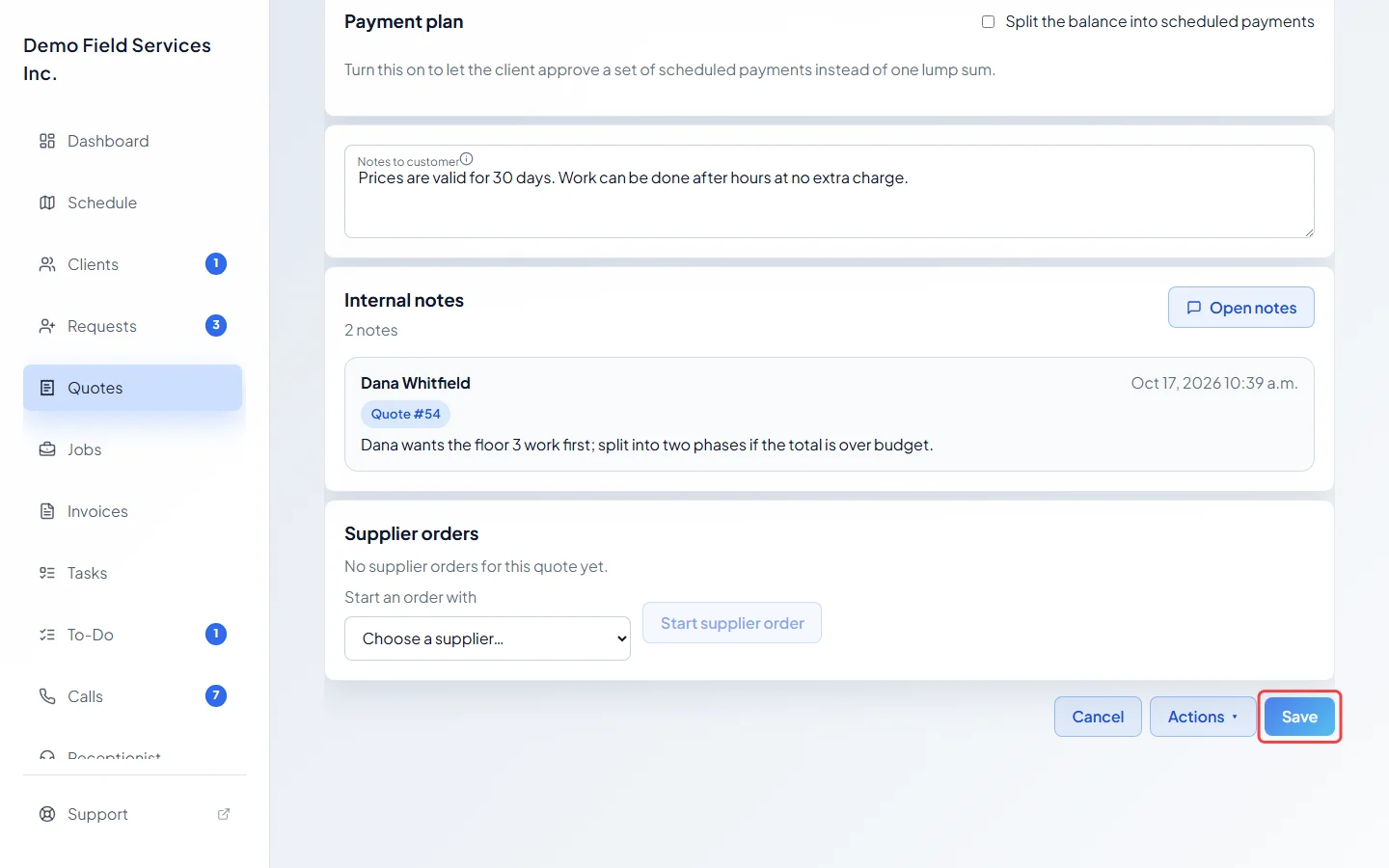1389x868 pixels.
Task: Click the Support external link icon
Action: pyautogui.click(x=224, y=814)
